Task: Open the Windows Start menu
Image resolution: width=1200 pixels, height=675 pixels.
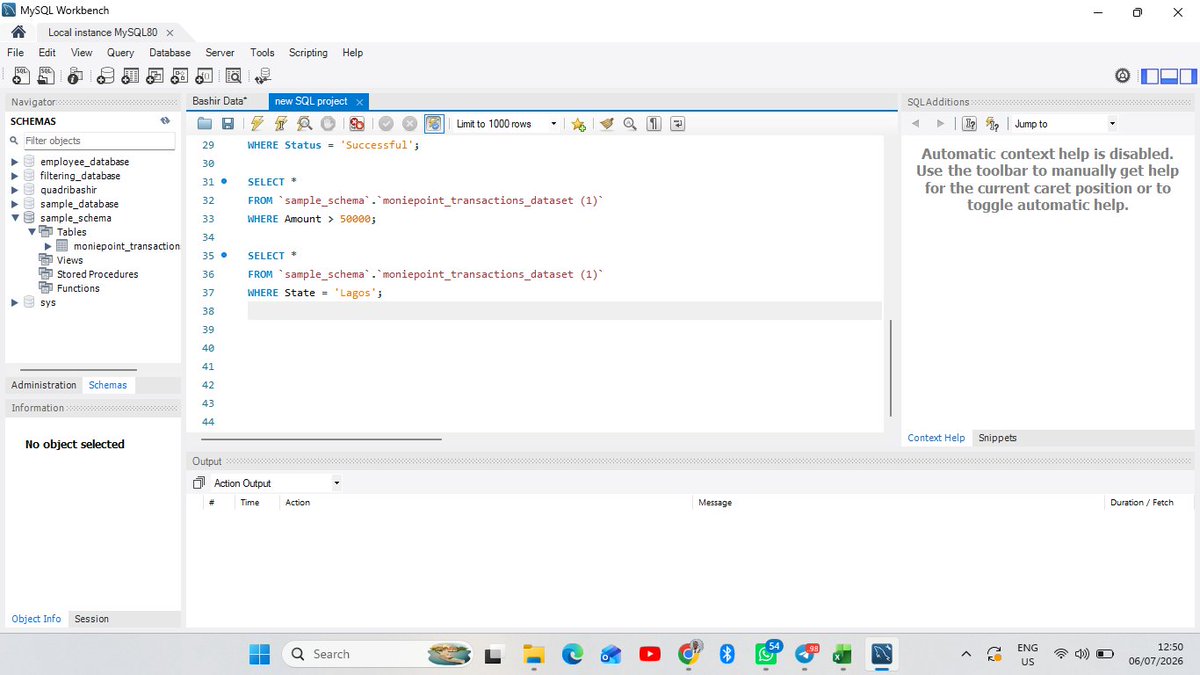Action: 260,654
